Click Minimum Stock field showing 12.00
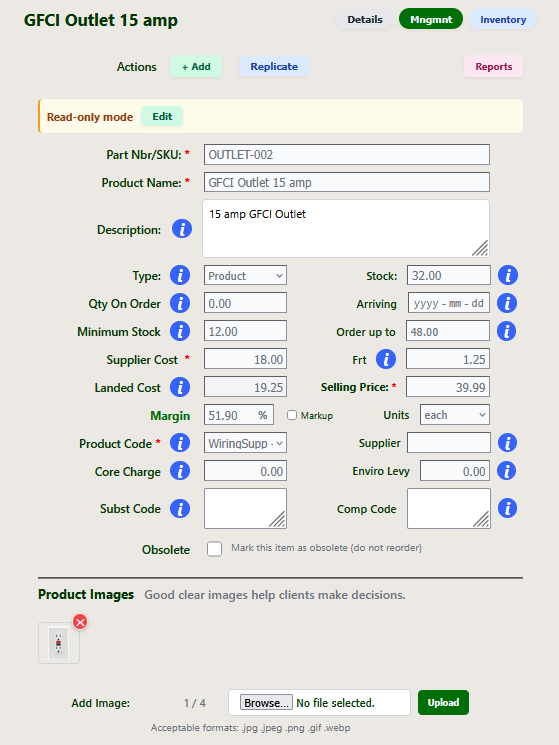Viewport: 559px width, 745px height. (x=245, y=331)
